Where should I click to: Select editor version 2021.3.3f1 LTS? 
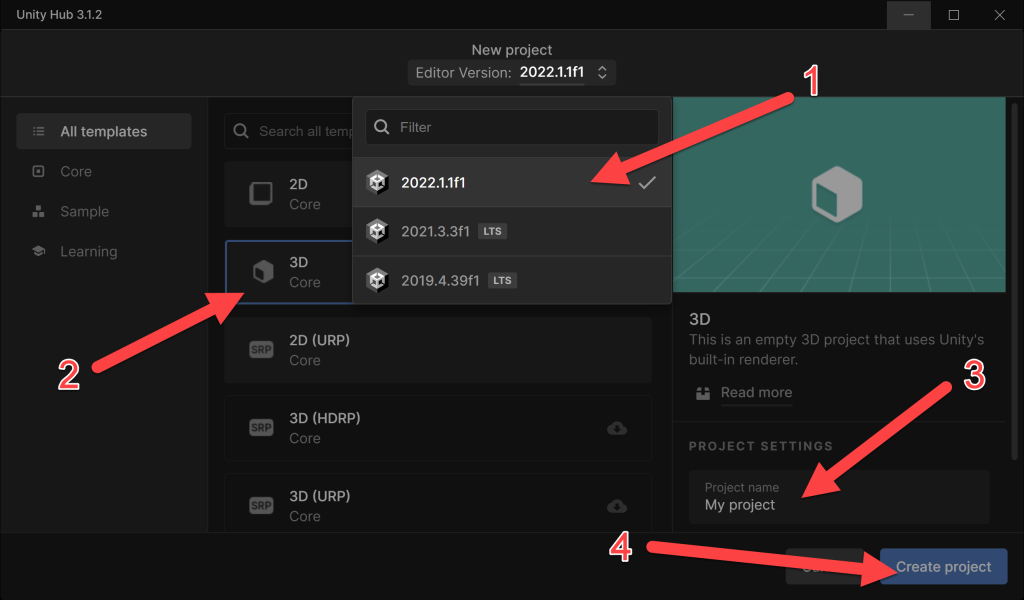[x=511, y=231]
